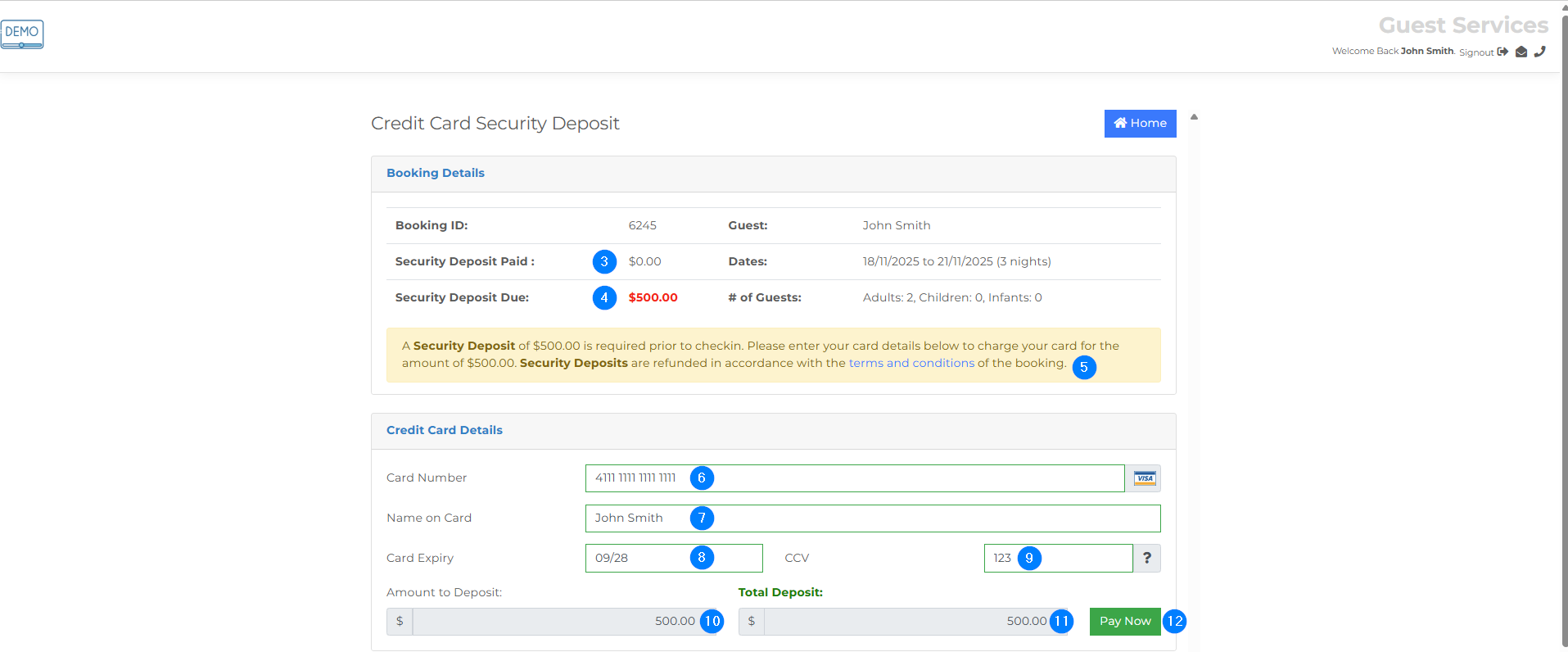Click the Visa card type icon
This screenshot has height=652, width=1568.
point(1144,478)
